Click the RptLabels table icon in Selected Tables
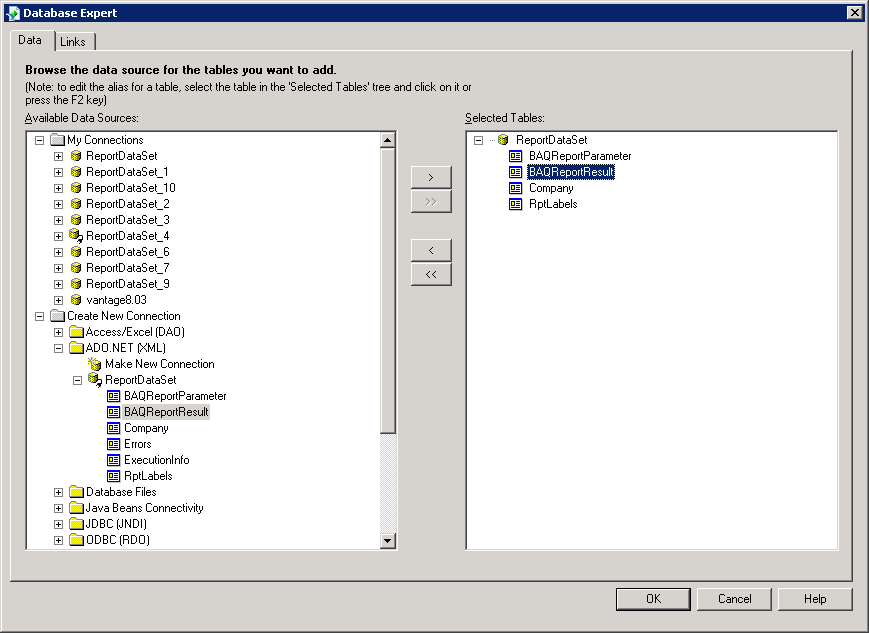The width and height of the screenshot is (869, 633). click(x=515, y=205)
